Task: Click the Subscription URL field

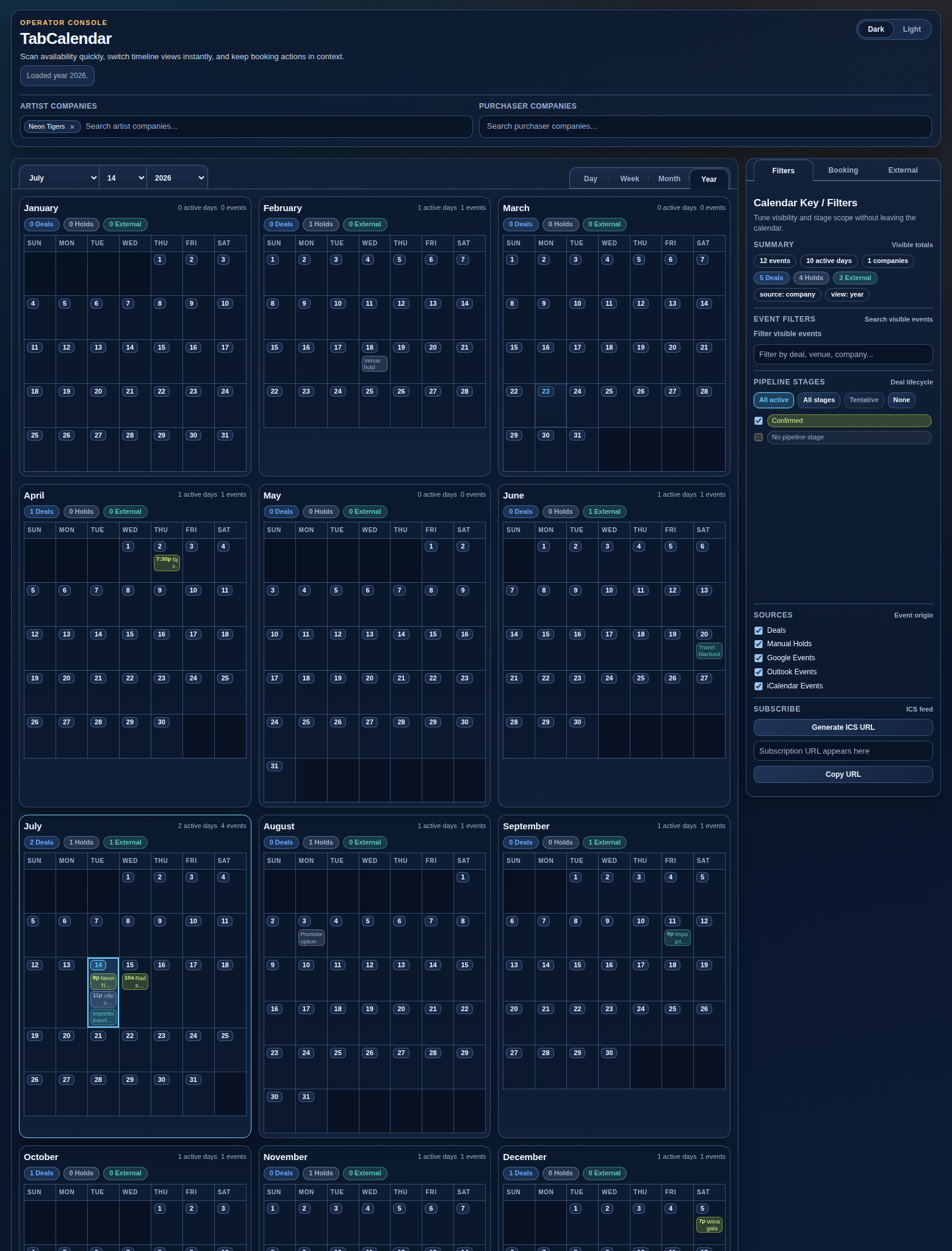Action: click(x=843, y=751)
